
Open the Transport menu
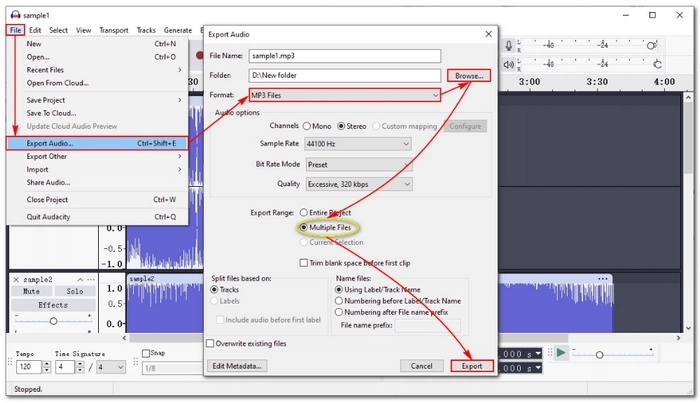tap(113, 30)
